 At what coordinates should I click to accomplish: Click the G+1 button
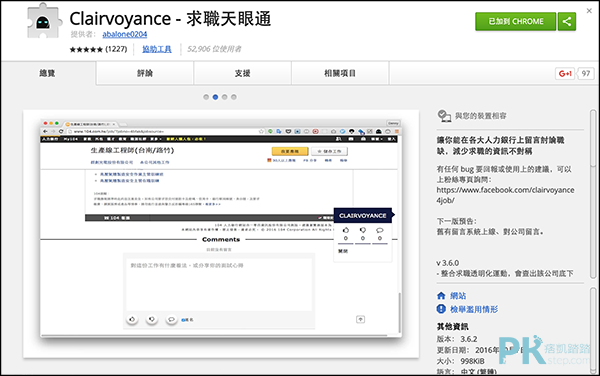pos(565,73)
